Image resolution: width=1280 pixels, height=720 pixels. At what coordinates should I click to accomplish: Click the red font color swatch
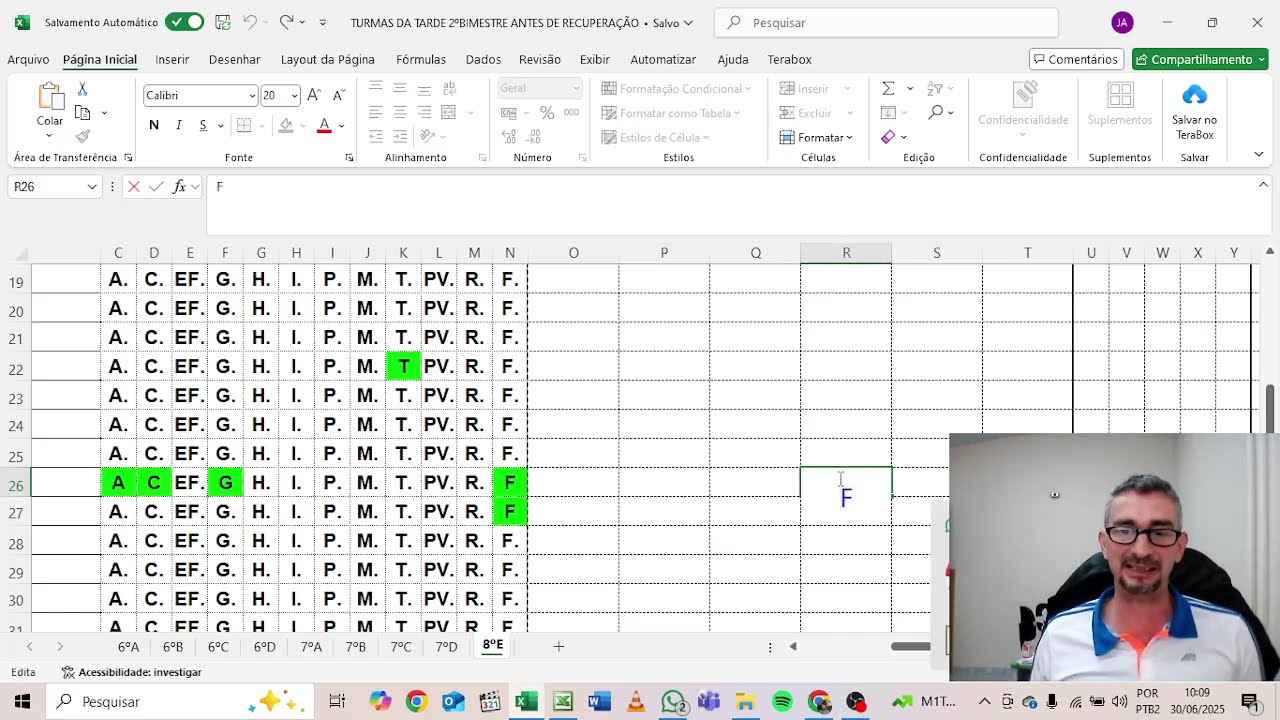324,126
